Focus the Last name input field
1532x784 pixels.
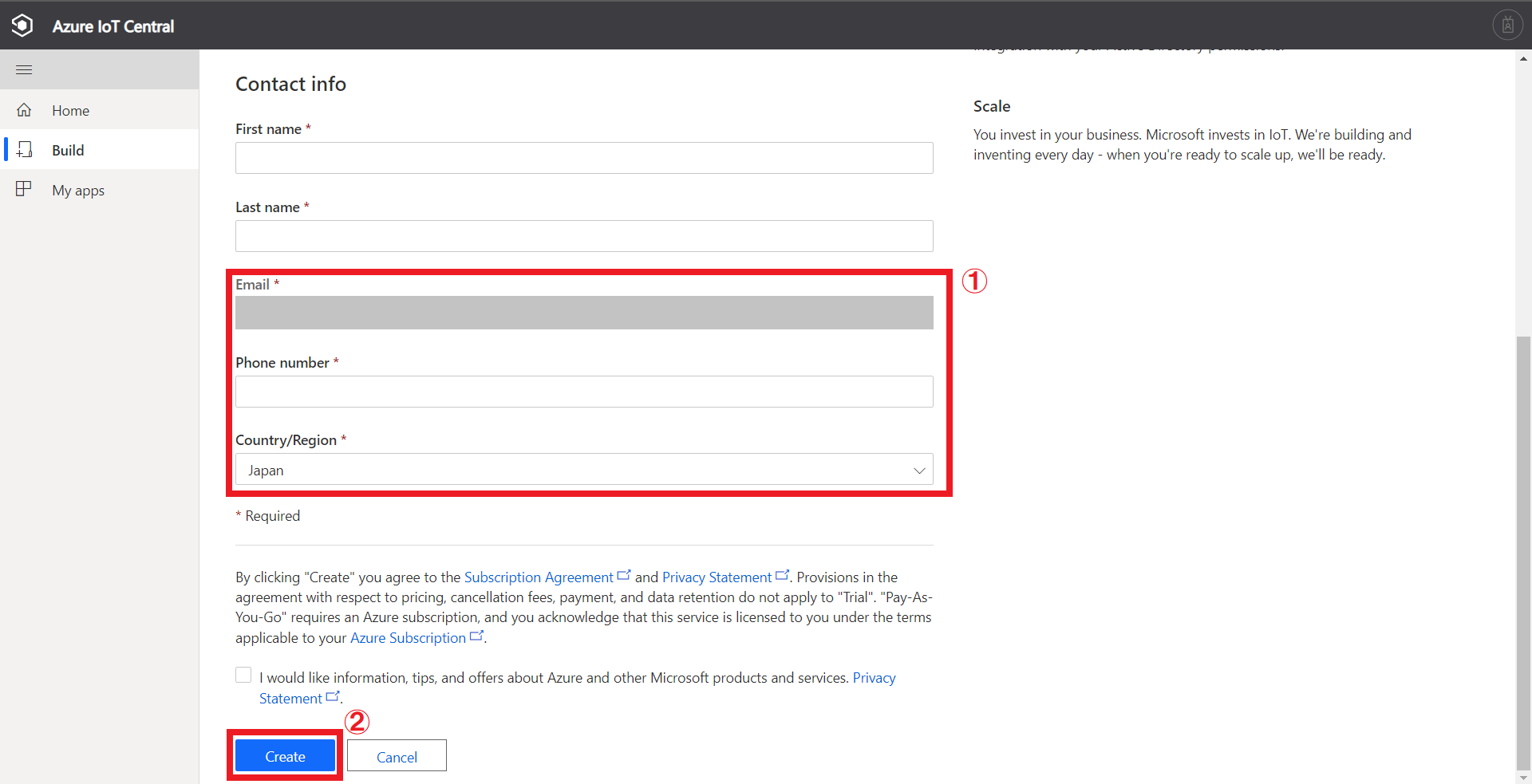coord(583,236)
